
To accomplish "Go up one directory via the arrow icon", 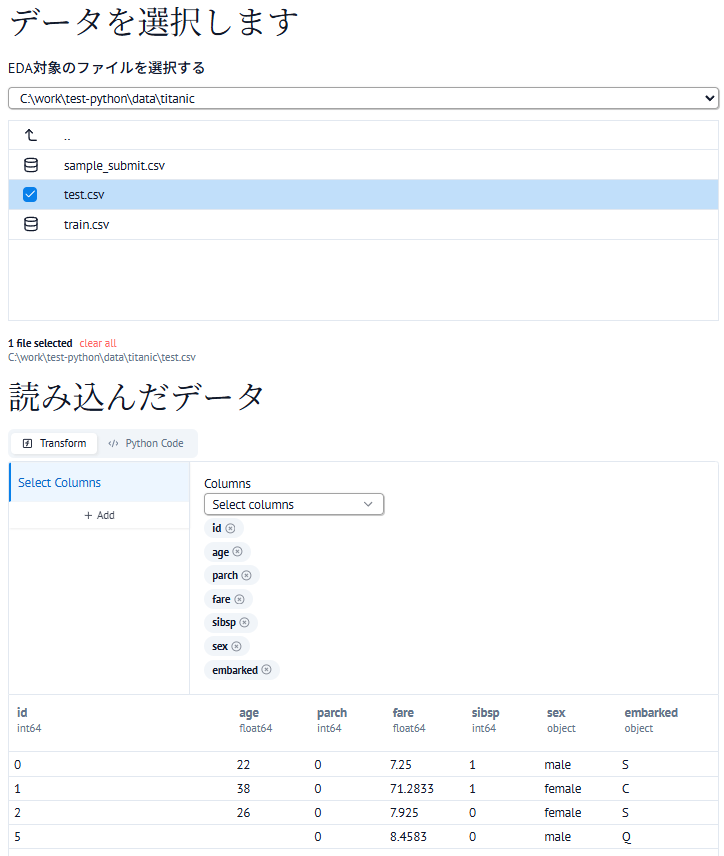I will point(31,135).
